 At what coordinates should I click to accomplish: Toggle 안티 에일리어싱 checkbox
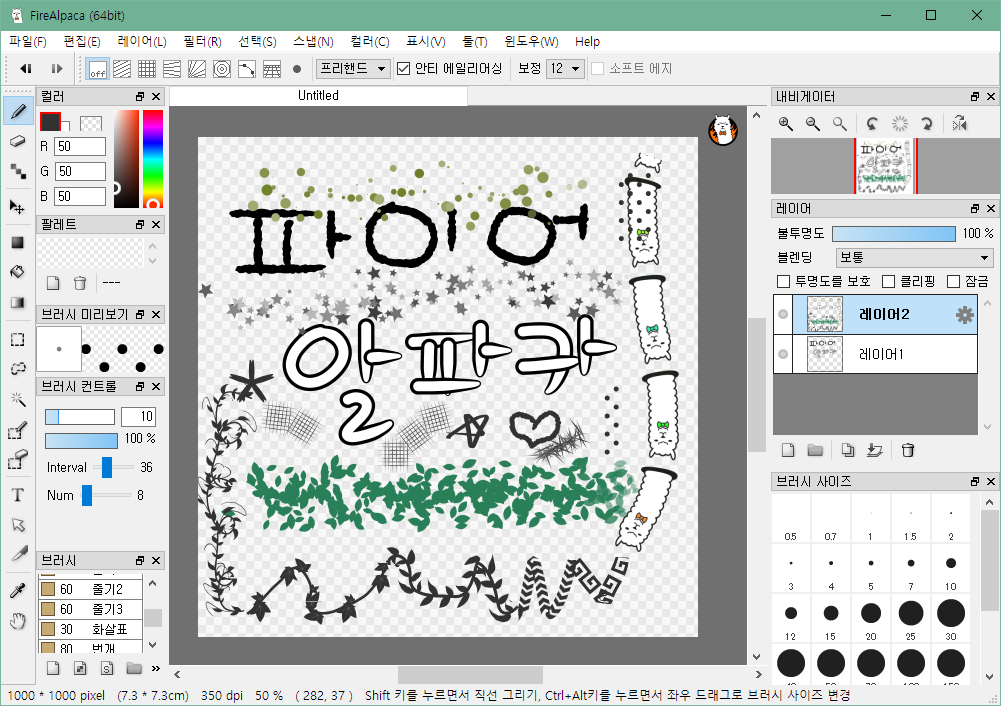coord(403,68)
